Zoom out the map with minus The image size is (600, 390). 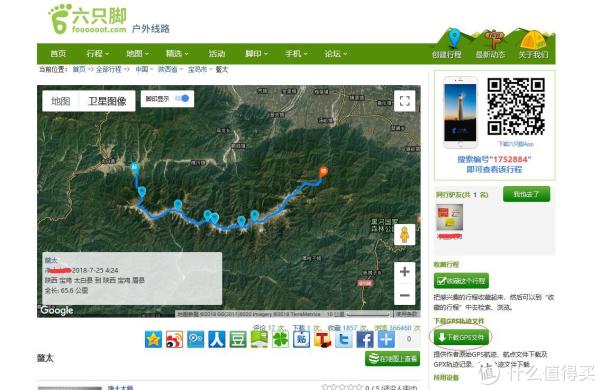[x=404, y=295]
